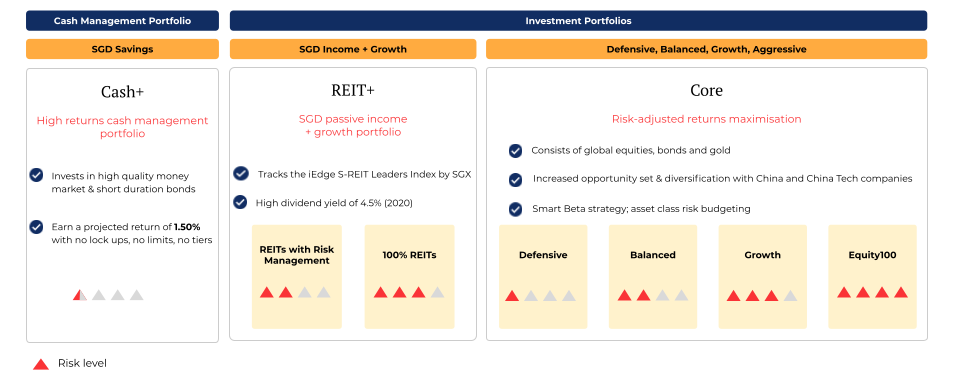Click checkmark beside global equities, bonds and gold
Image resolution: width=960 pixels, height=387 pixels.
(x=516, y=150)
